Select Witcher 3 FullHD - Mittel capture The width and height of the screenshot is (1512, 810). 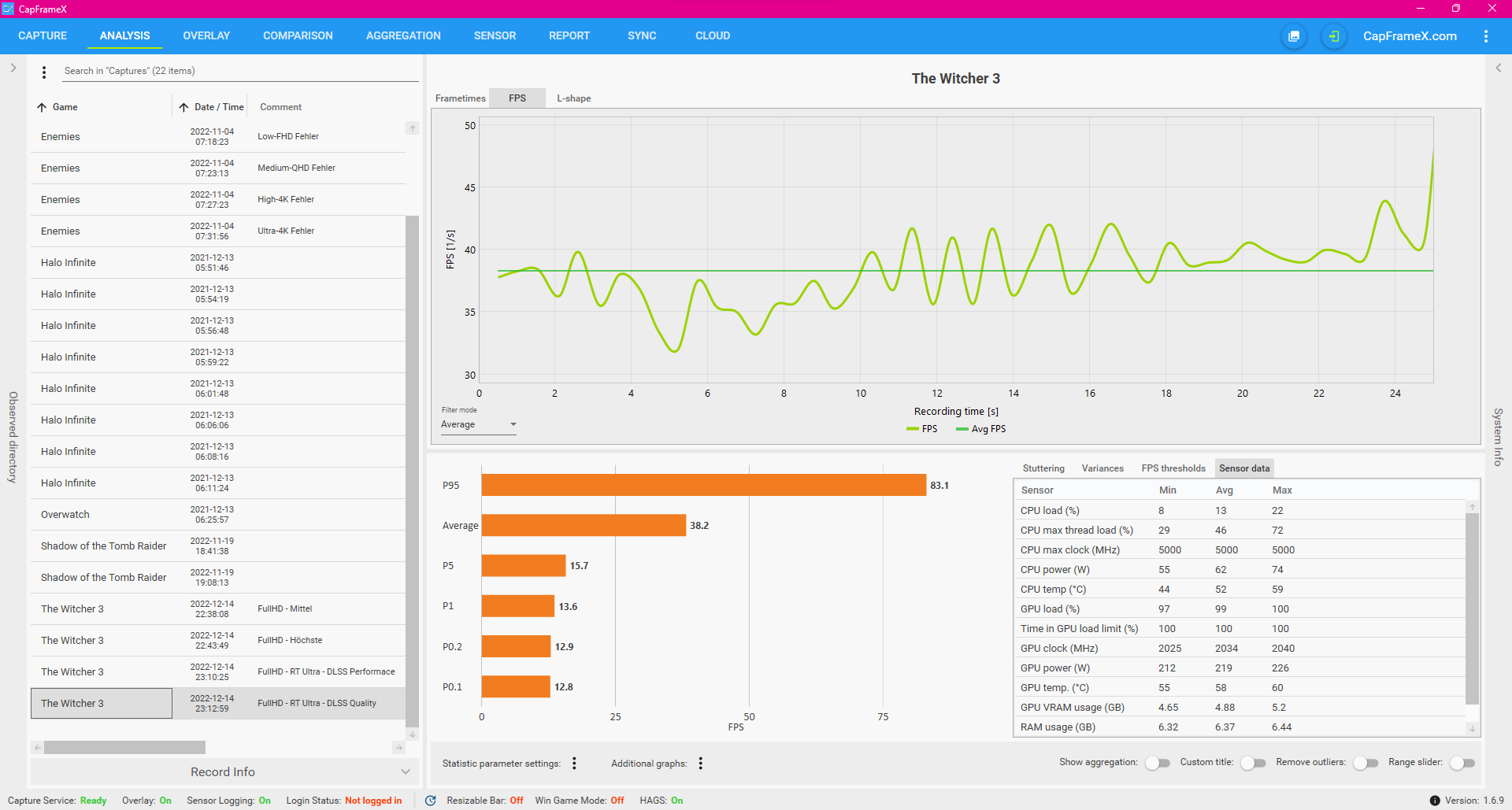[218, 609]
